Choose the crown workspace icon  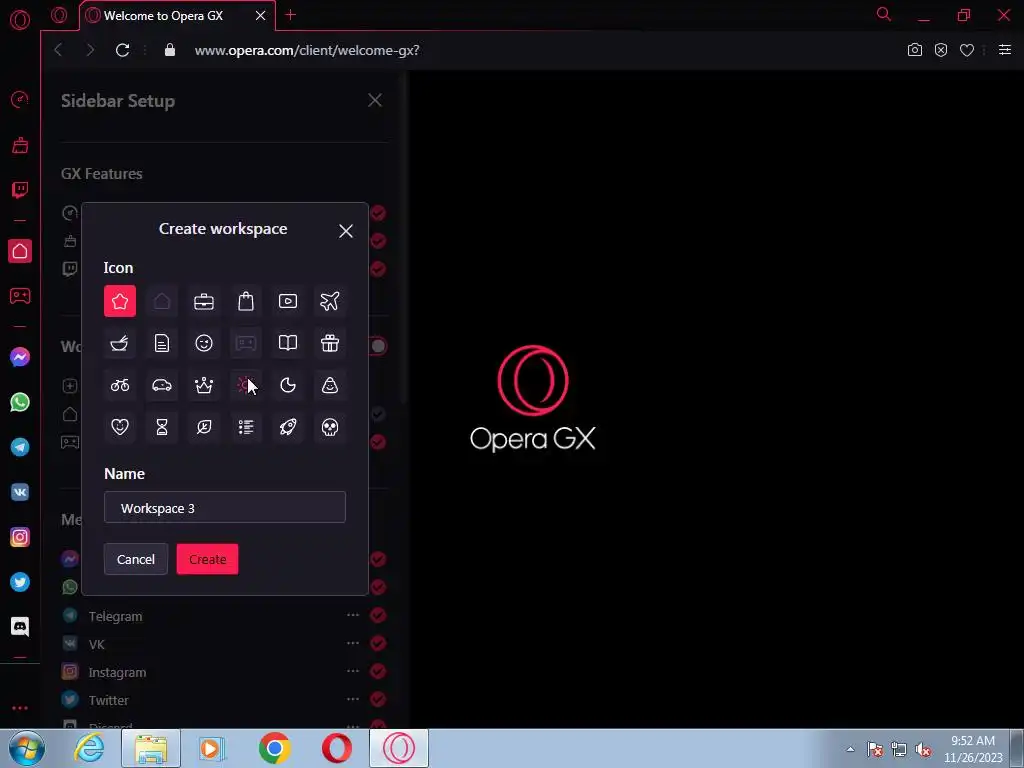coord(204,385)
